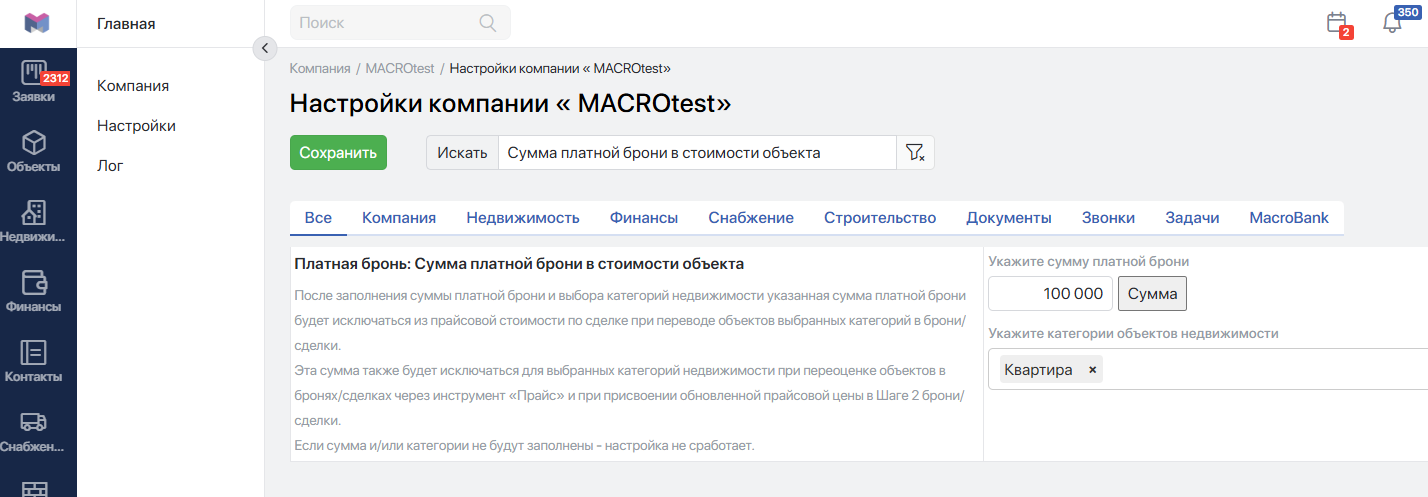Switch to the Все tab
The height and width of the screenshot is (497, 1428).
pyautogui.click(x=318, y=218)
